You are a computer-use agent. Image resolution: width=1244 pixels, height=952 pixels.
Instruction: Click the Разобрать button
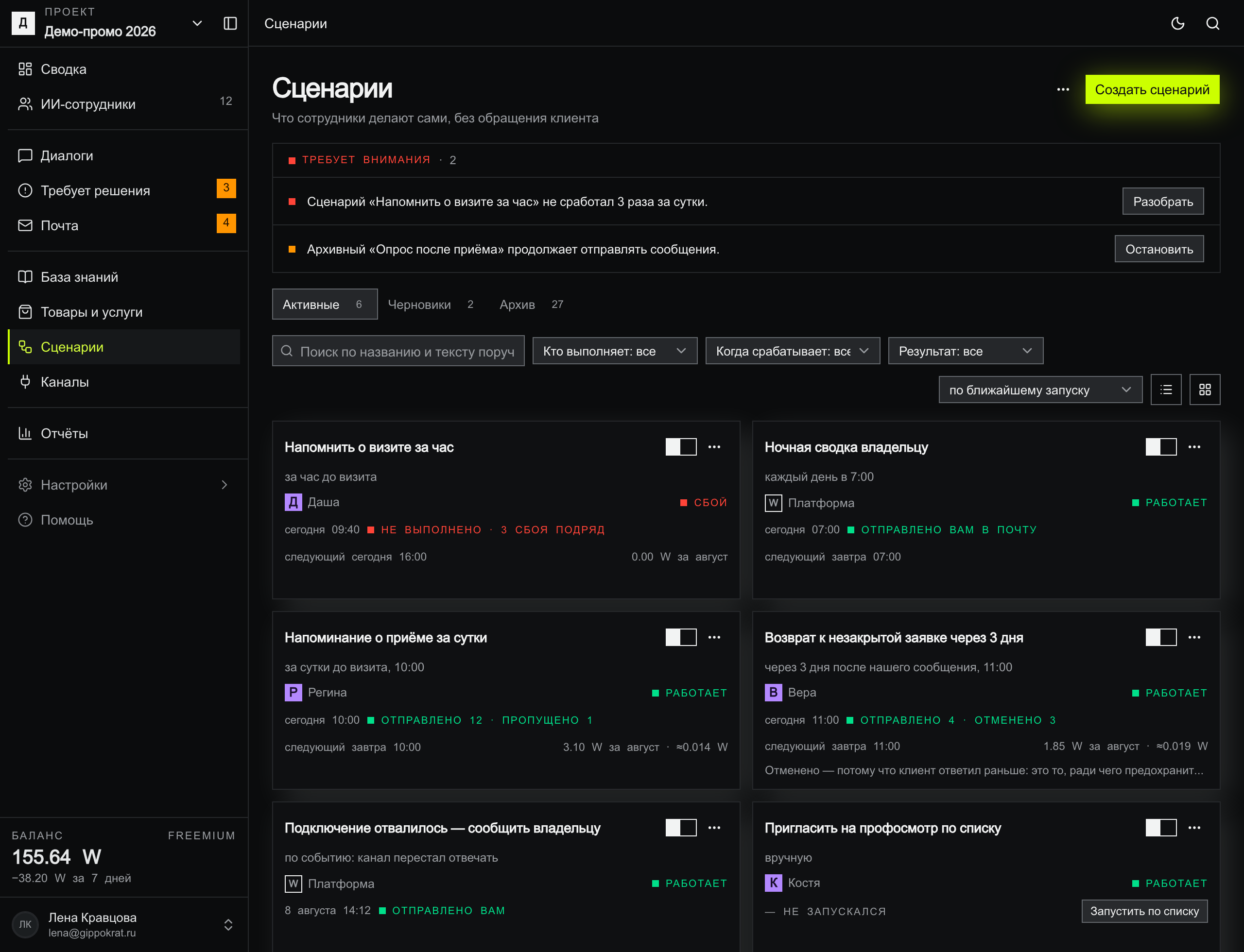point(1163,202)
